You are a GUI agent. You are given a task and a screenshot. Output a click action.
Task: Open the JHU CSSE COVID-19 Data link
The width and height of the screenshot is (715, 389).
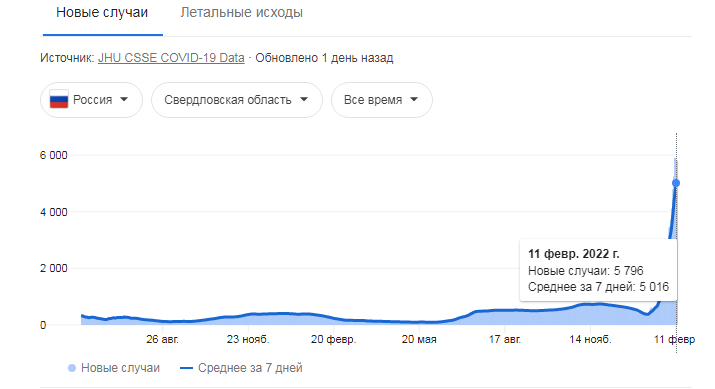pos(171,58)
